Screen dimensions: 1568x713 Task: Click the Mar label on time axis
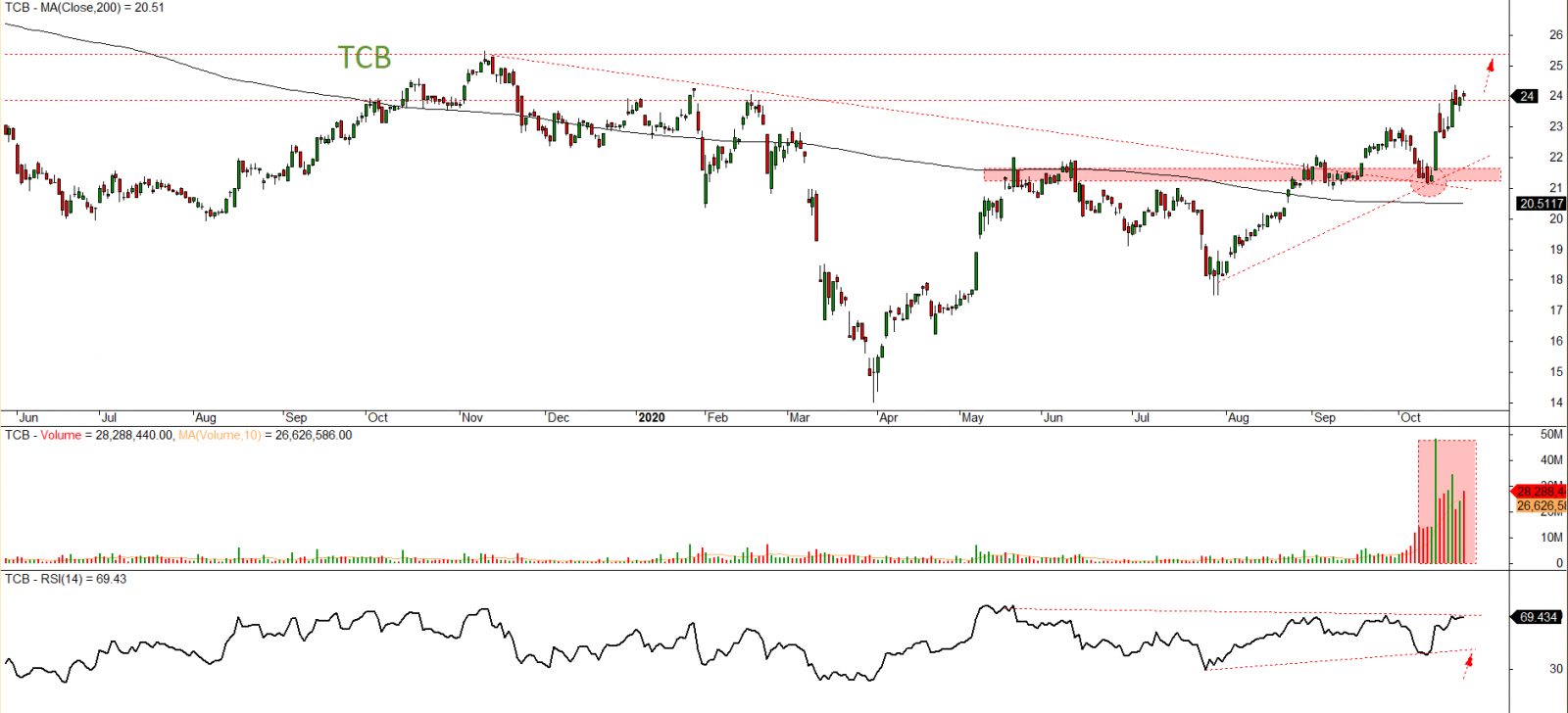800,417
